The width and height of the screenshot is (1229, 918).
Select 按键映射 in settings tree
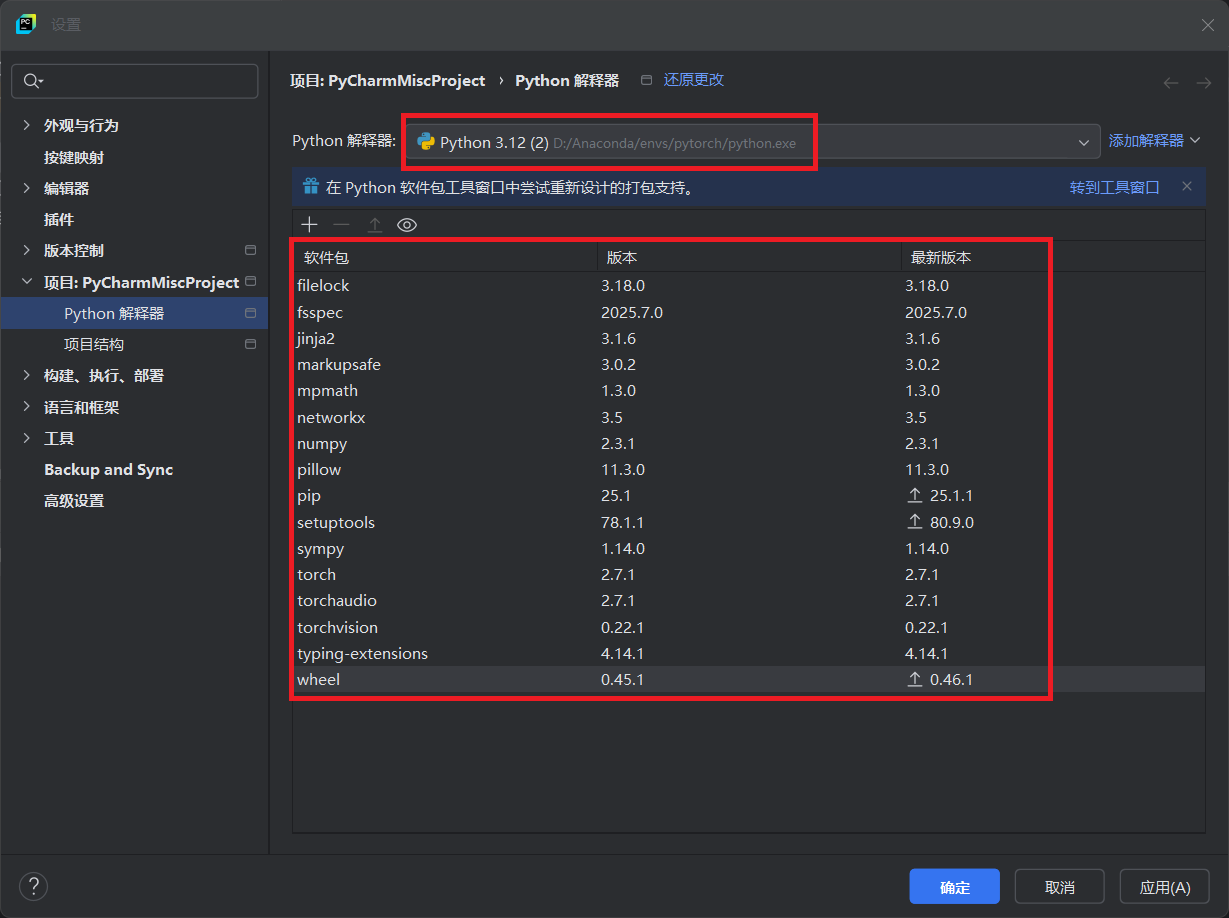pyautogui.click(x=74, y=157)
